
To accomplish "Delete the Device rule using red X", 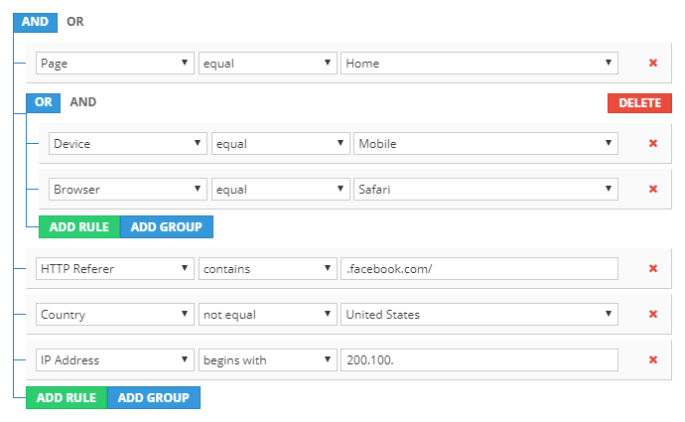I will point(653,144).
